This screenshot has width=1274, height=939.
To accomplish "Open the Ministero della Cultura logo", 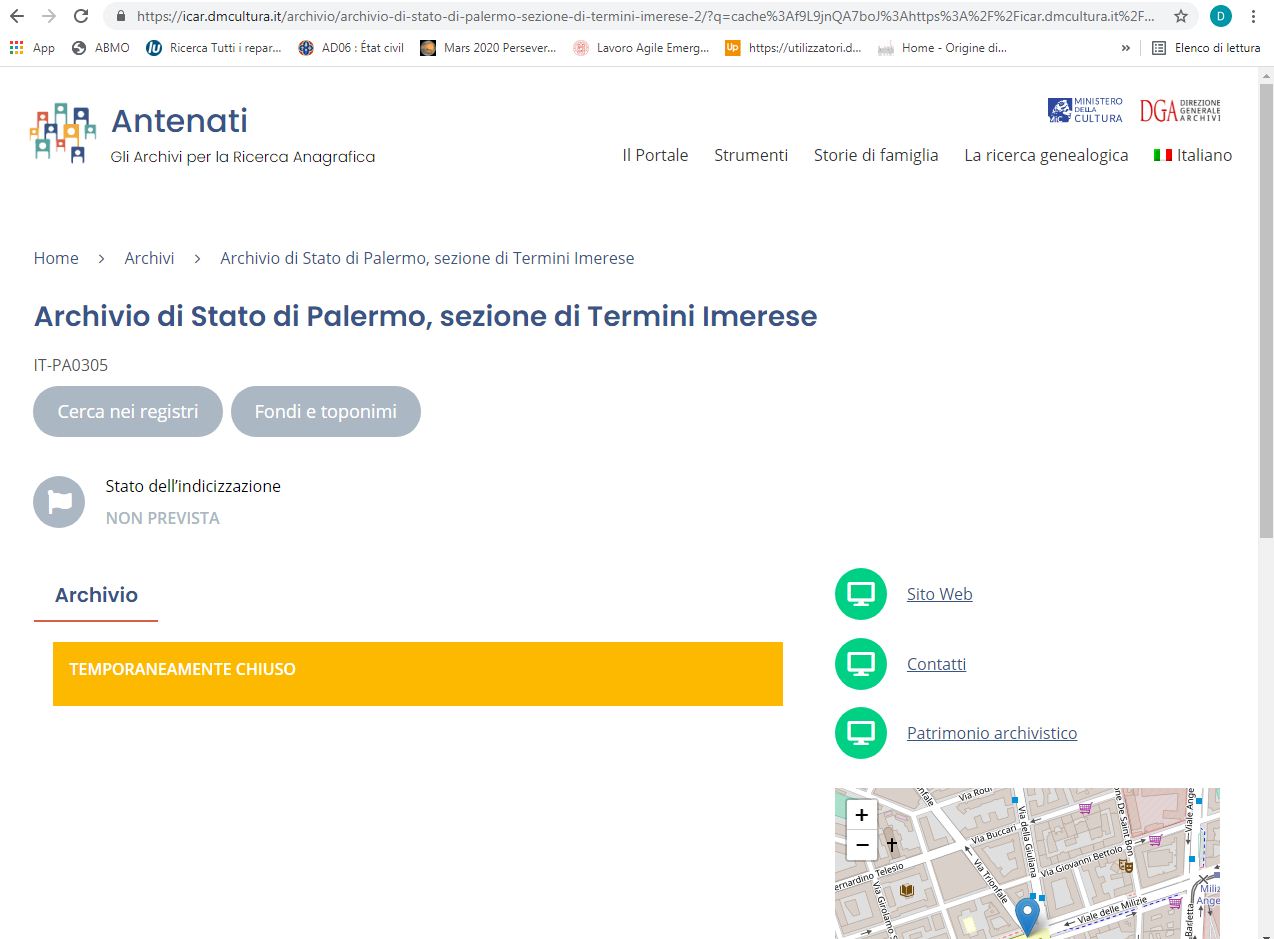I will (1085, 110).
